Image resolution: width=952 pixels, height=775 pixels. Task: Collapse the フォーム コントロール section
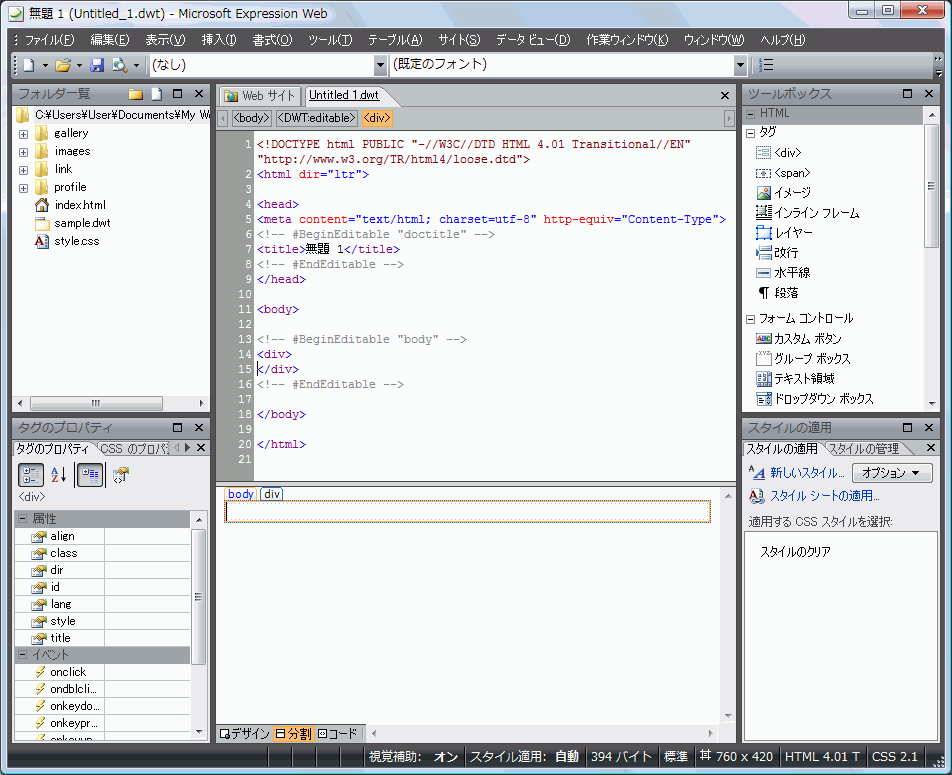point(751,319)
